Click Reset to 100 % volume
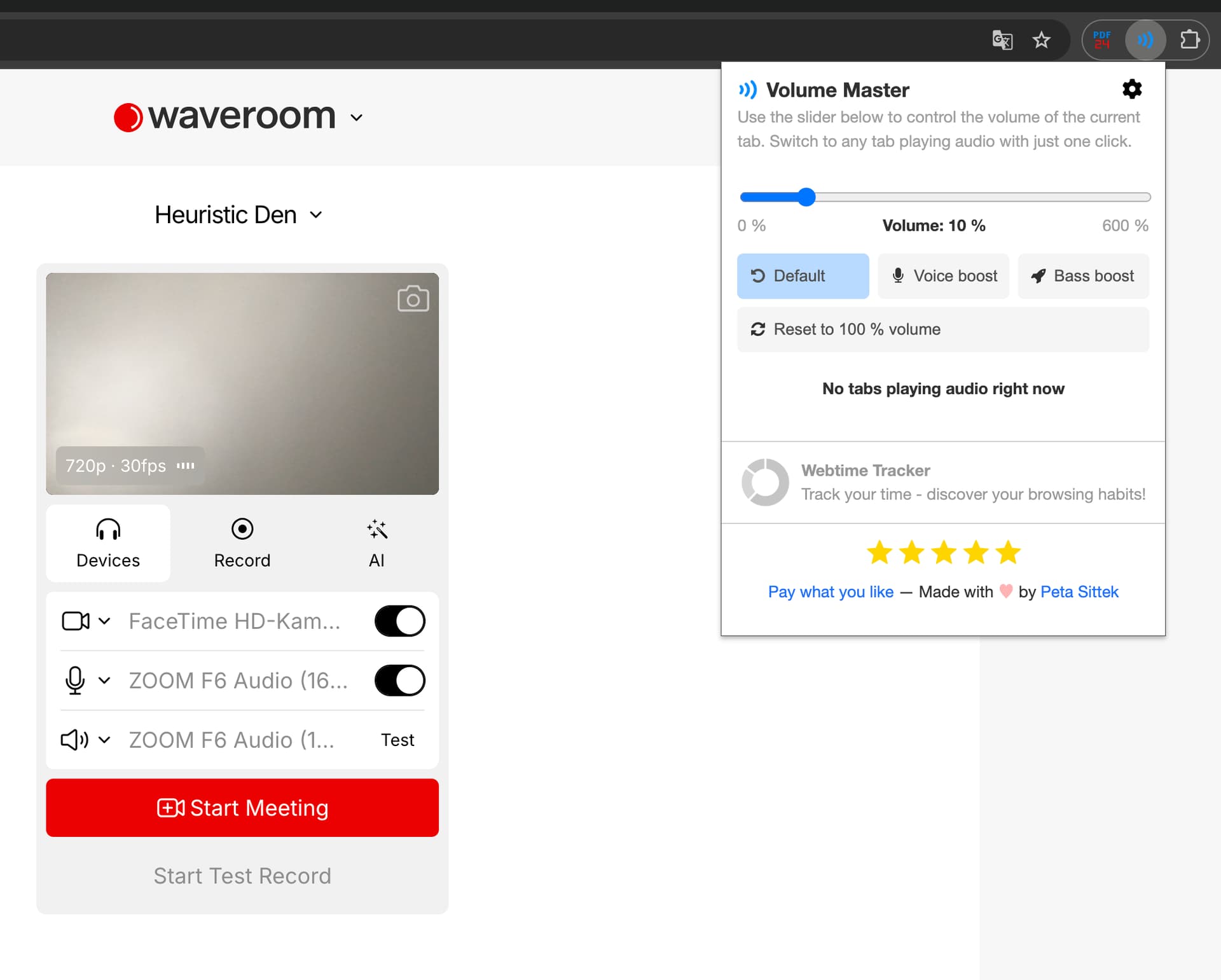The image size is (1221, 980). tap(943, 329)
